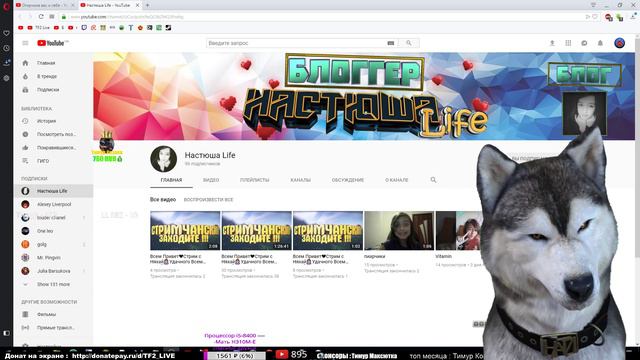640x360 pixels.
Task: Click the browser start page grid icon
Action: pyautogui.click(x=52, y=17)
